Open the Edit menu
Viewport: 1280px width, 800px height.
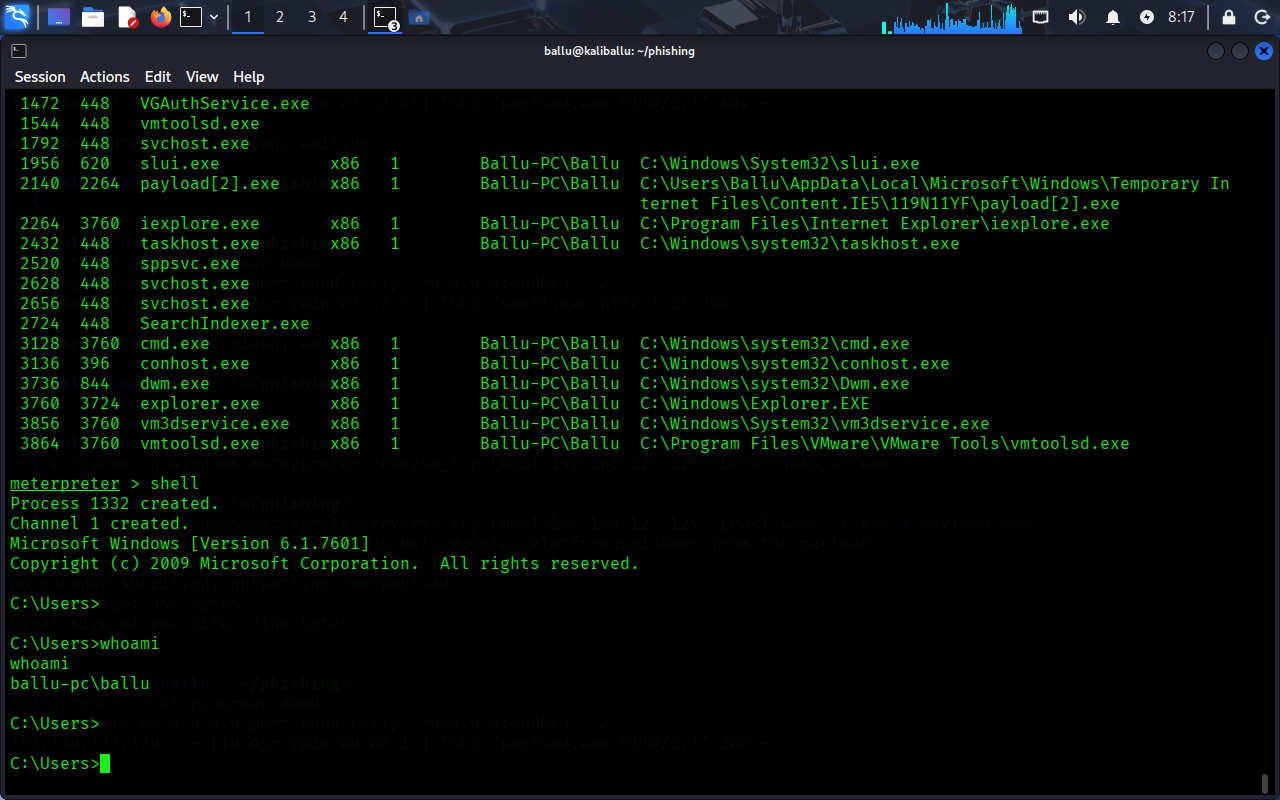click(158, 77)
